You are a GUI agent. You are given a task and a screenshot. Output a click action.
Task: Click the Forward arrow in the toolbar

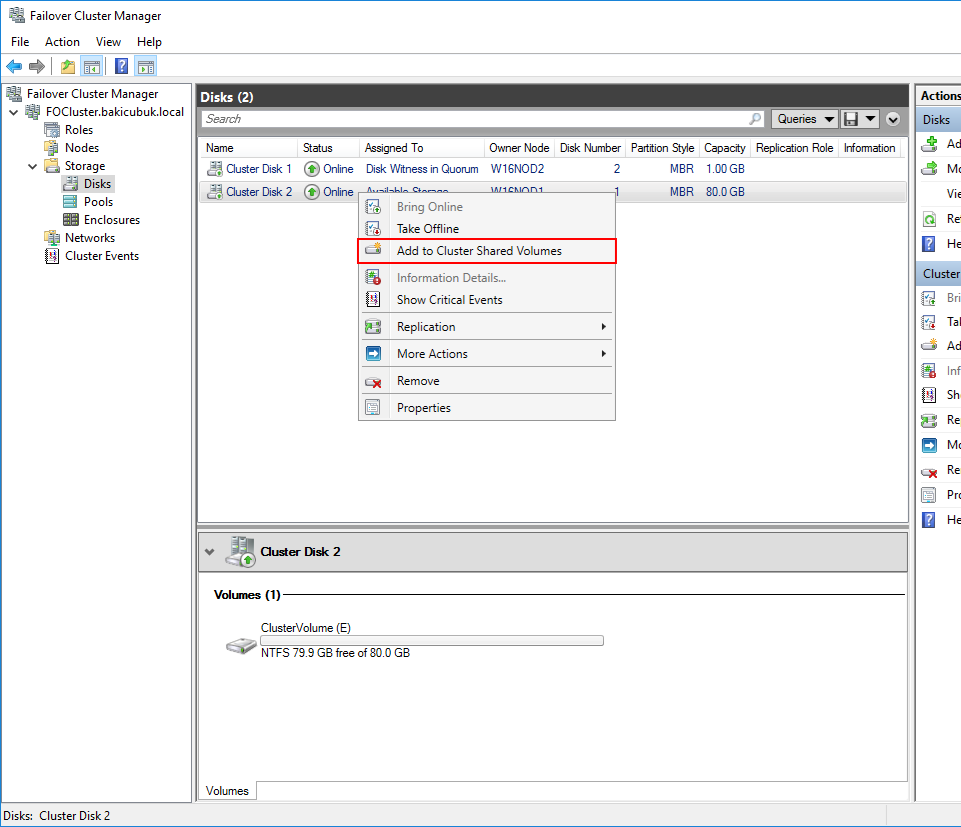(37, 66)
